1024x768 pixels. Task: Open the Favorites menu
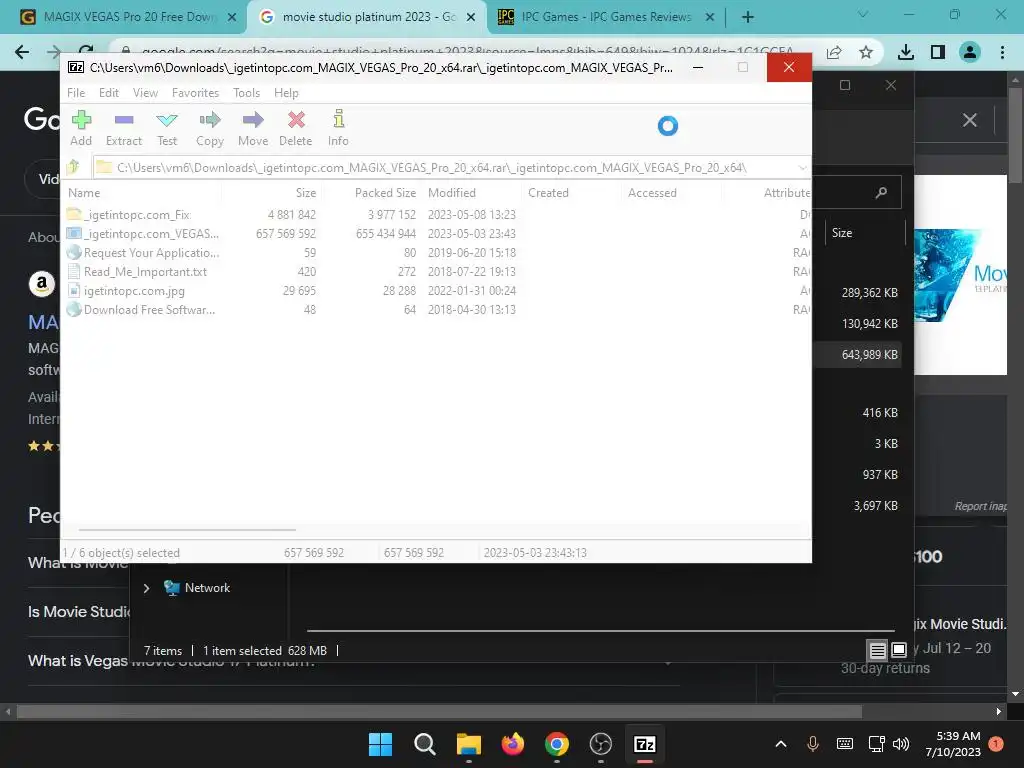tap(195, 93)
